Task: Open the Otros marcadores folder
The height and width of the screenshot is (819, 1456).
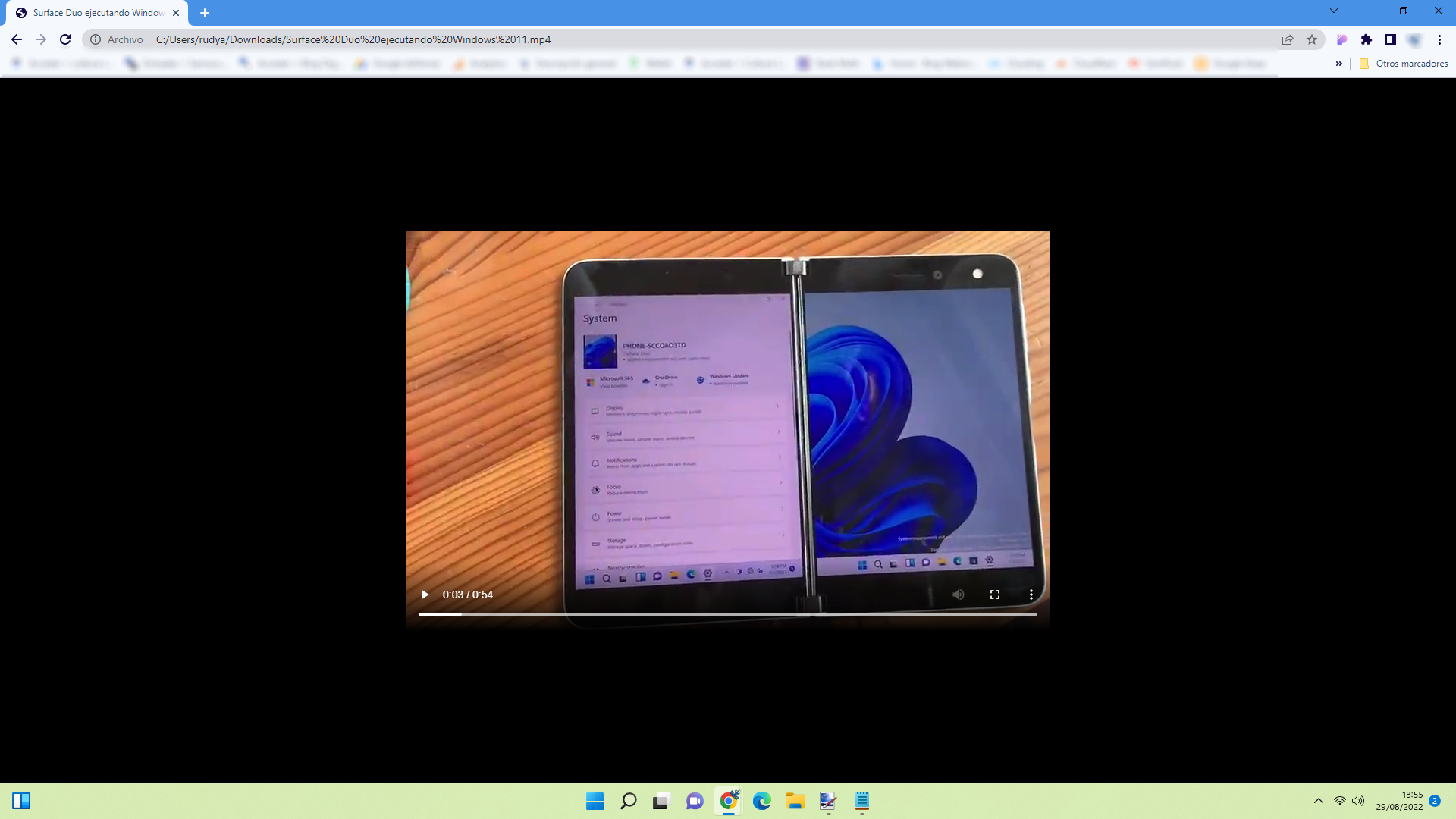Action: click(1404, 64)
